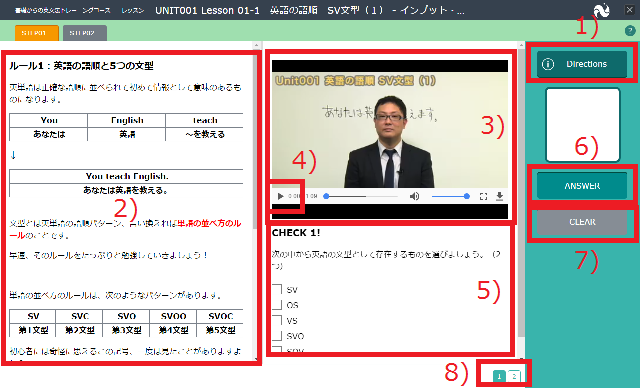Viewport: 640px width, 388px height.
Task: Check the OS option
Action: [277, 305]
